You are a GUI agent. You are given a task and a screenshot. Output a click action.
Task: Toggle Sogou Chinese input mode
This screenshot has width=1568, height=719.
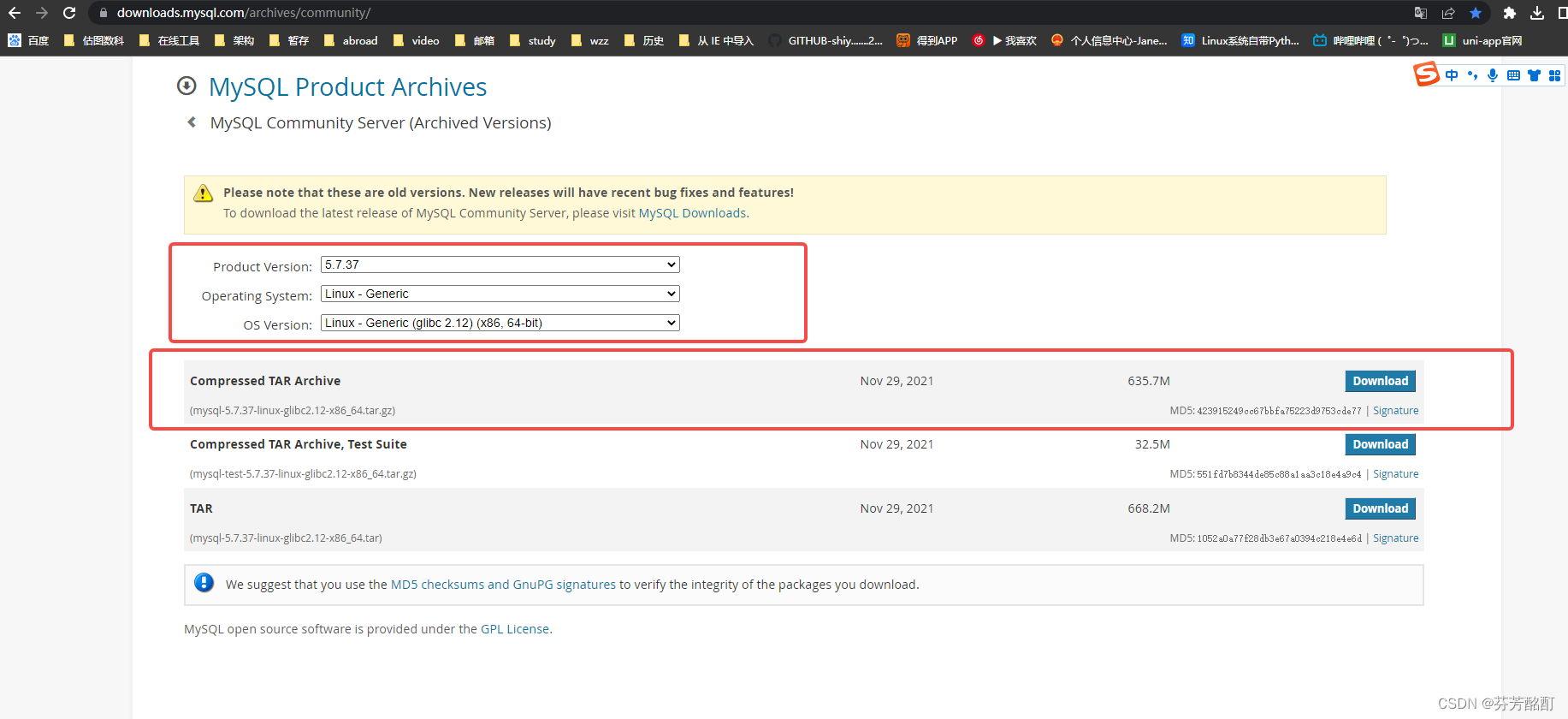1452,75
